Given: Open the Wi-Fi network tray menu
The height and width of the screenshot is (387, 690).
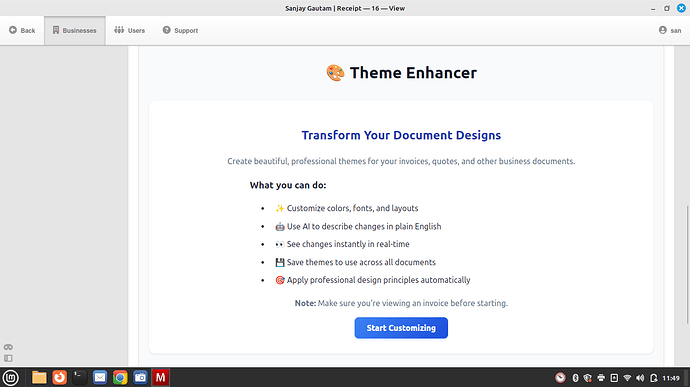Looking at the screenshot, I should click(x=628, y=378).
